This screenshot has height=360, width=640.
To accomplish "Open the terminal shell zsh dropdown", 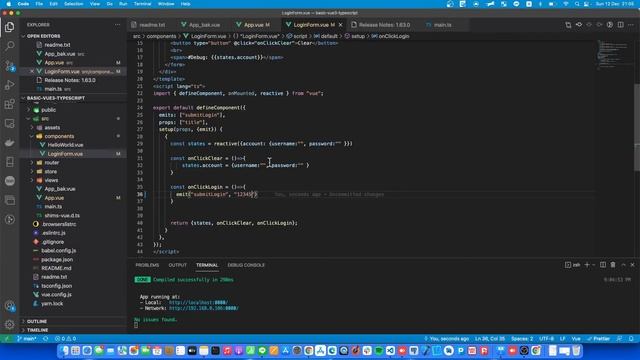I will (594, 265).
